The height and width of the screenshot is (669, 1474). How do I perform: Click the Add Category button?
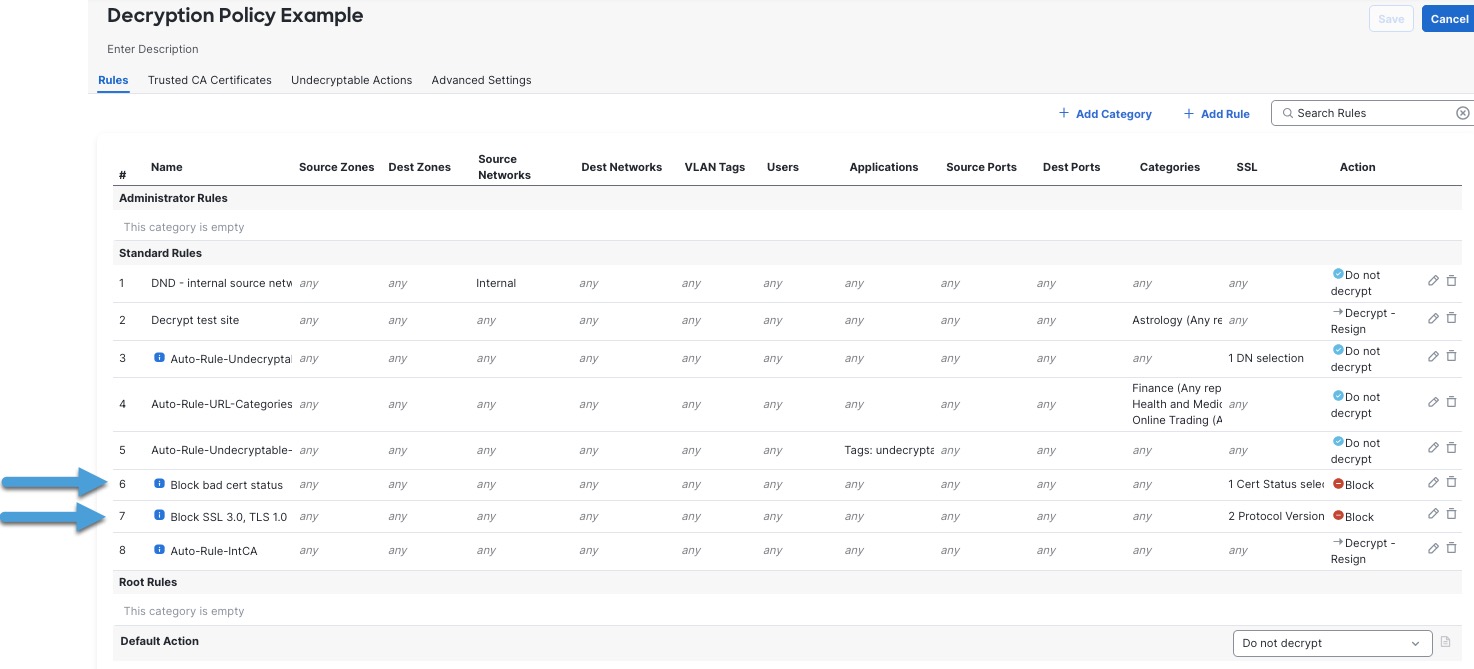(x=1105, y=114)
